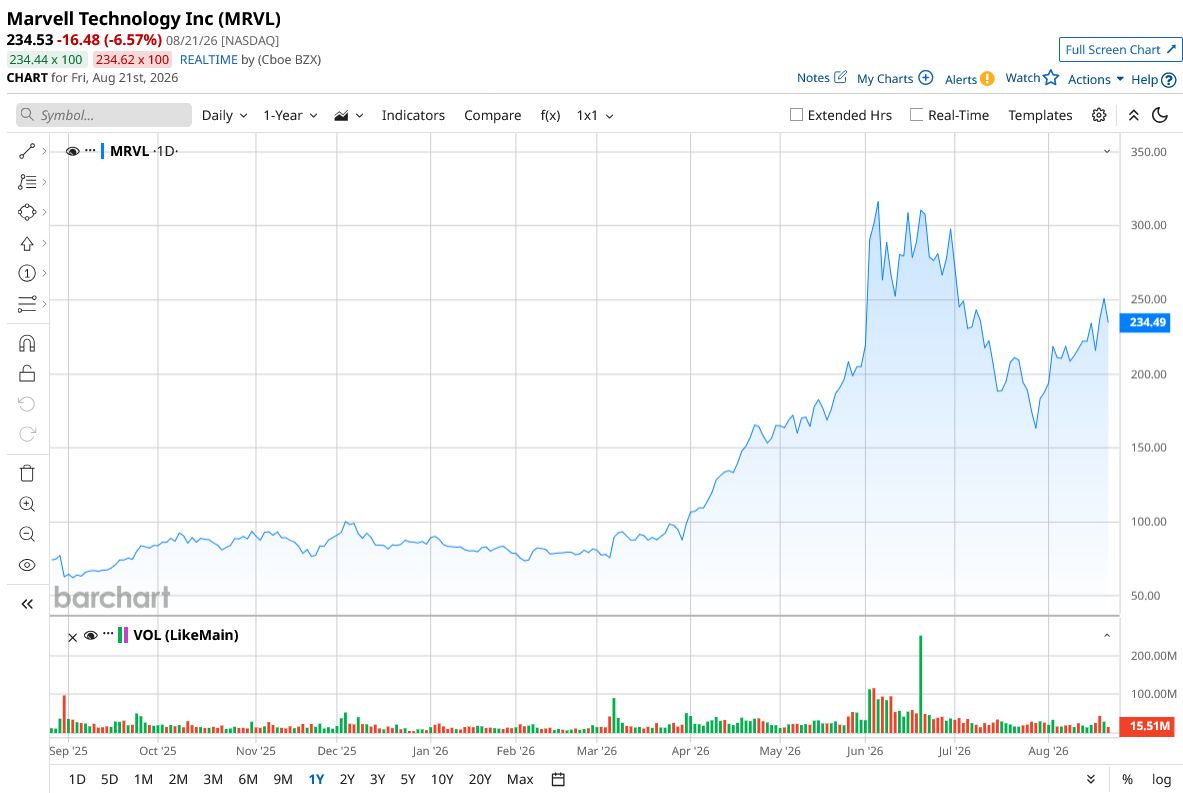Open the Daily frequency dropdown
Viewport: 1183px width, 793px height.
pyautogui.click(x=224, y=115)
